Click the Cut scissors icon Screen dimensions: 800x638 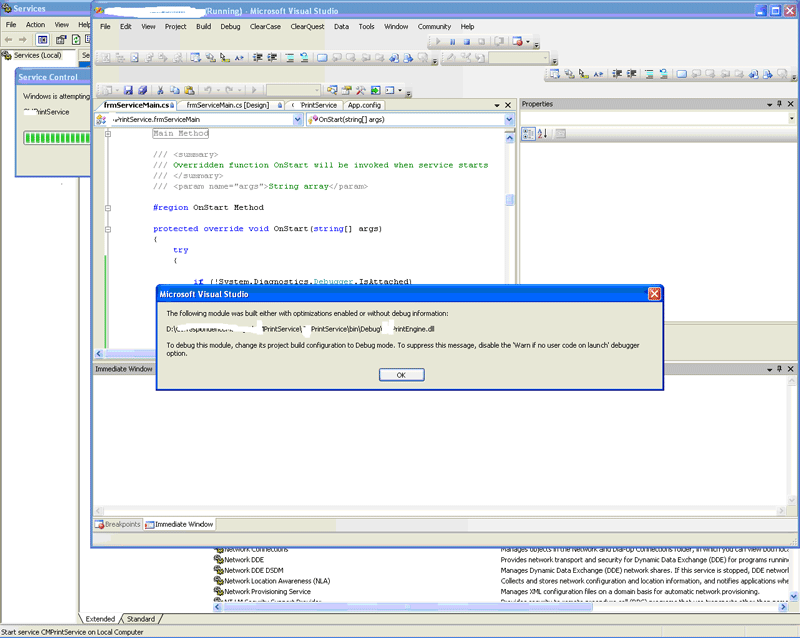tap(162, 90)
